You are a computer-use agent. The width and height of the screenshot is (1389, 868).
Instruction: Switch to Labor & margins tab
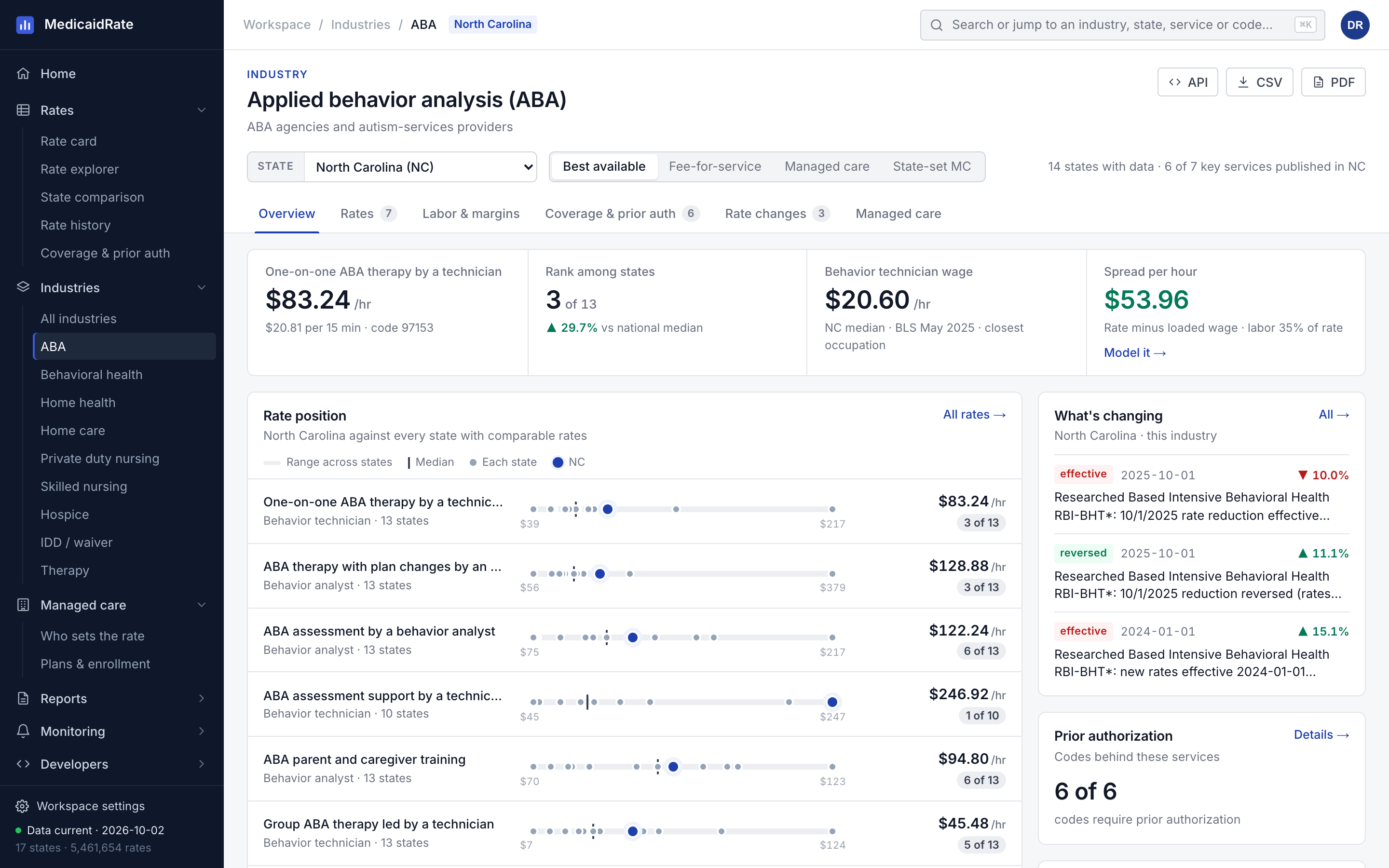(471, 214)
